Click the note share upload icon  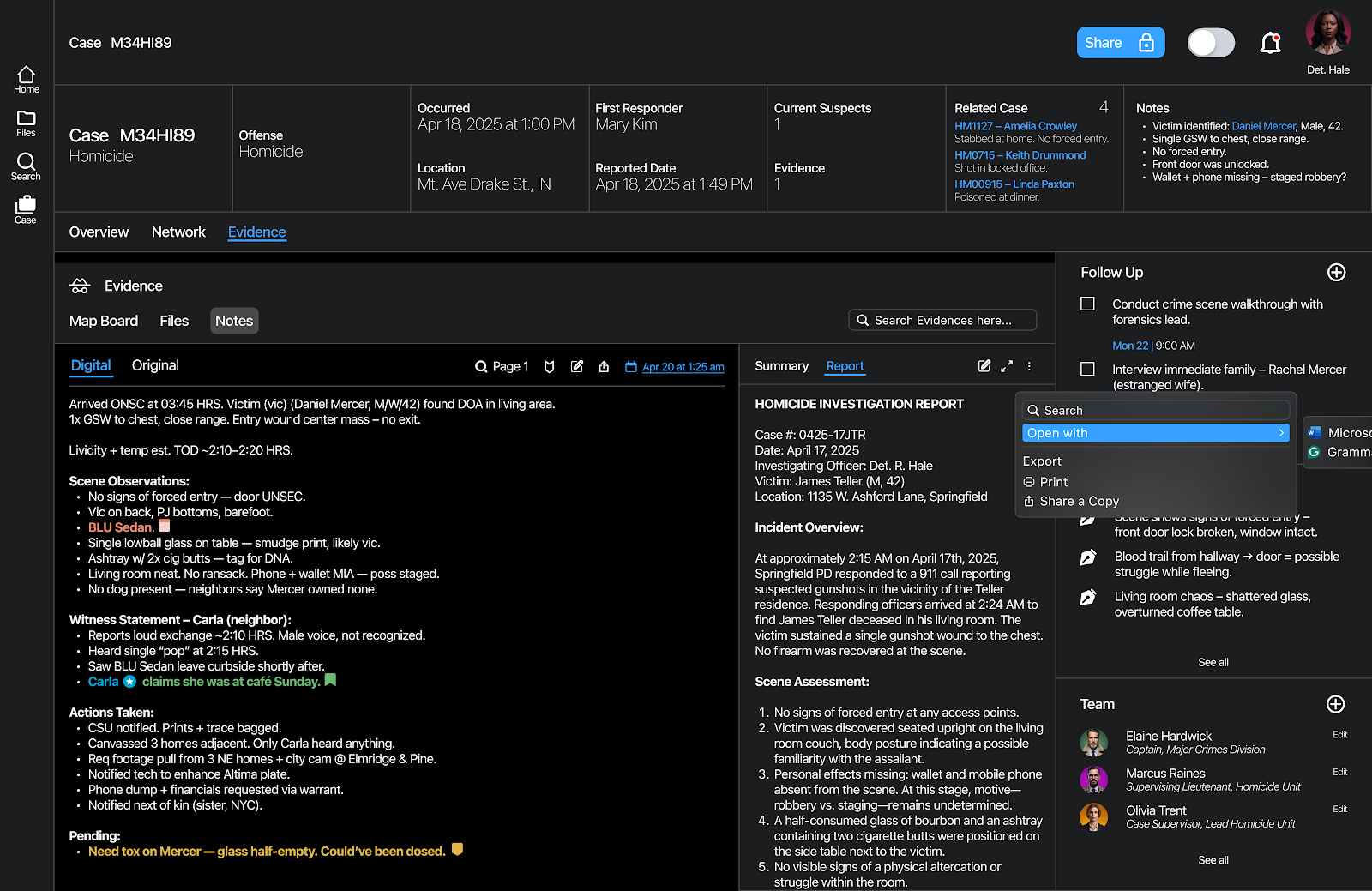pos(604,367)
